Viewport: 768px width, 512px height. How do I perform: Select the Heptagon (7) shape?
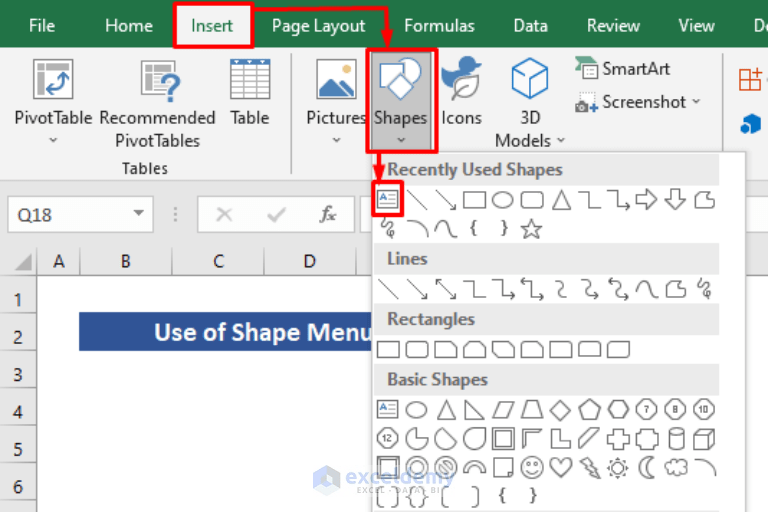[x=647, y=409]
